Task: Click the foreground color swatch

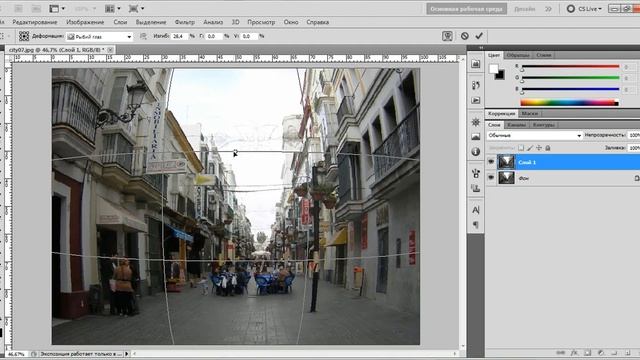Action: click(x=494, y=69)
